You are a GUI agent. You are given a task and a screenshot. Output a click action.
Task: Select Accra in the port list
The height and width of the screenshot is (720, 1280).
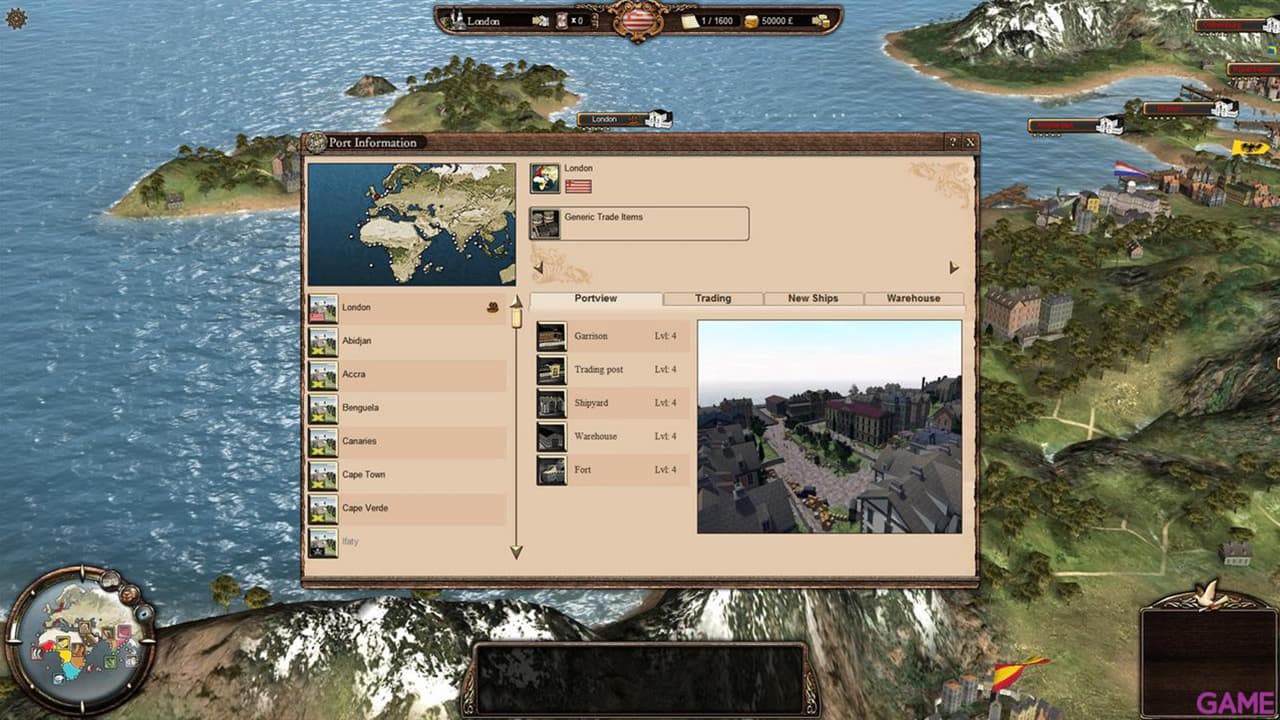click(x=407, y=375)
